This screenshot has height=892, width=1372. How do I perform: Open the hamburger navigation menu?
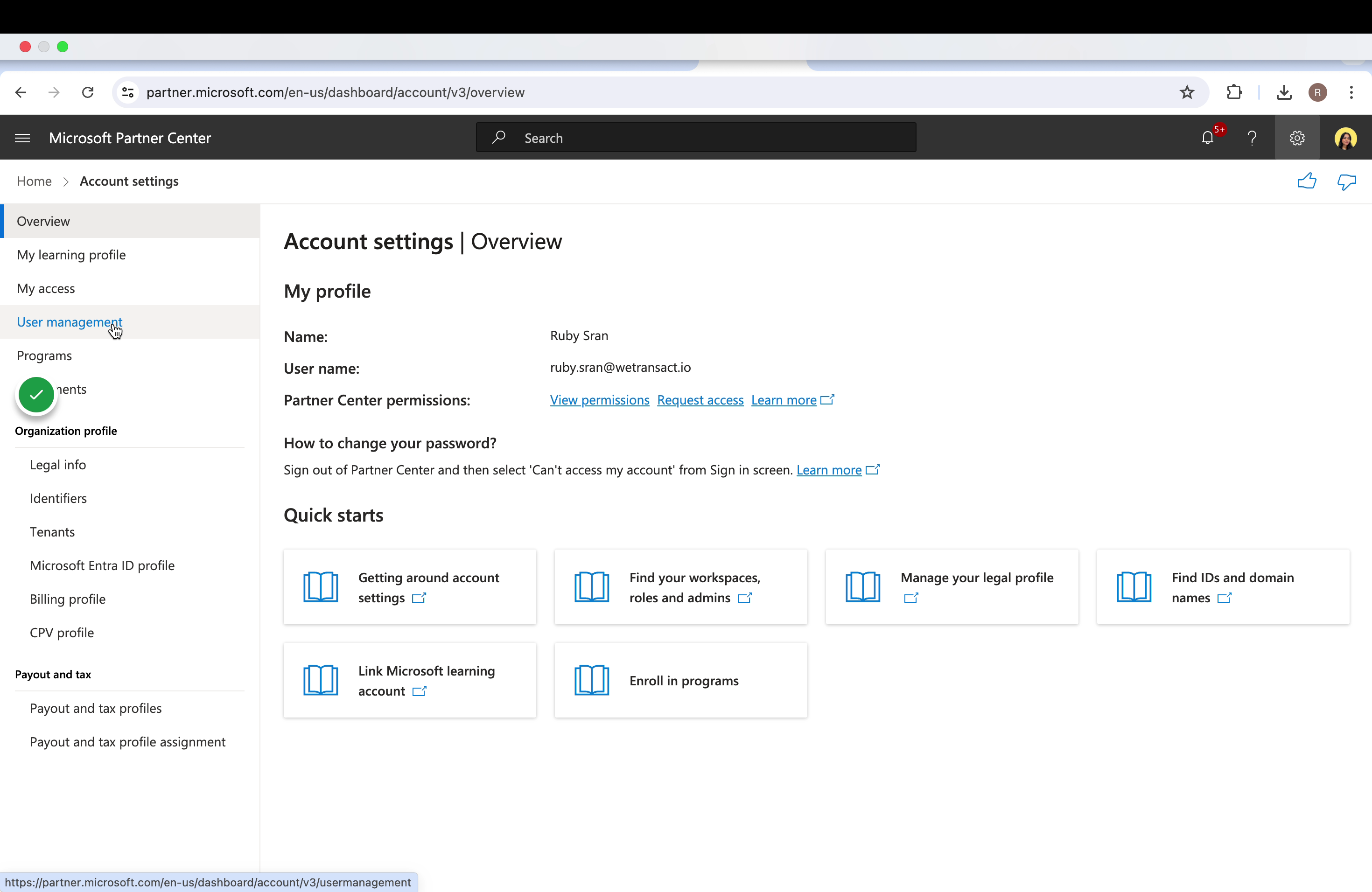coord(22,138)
